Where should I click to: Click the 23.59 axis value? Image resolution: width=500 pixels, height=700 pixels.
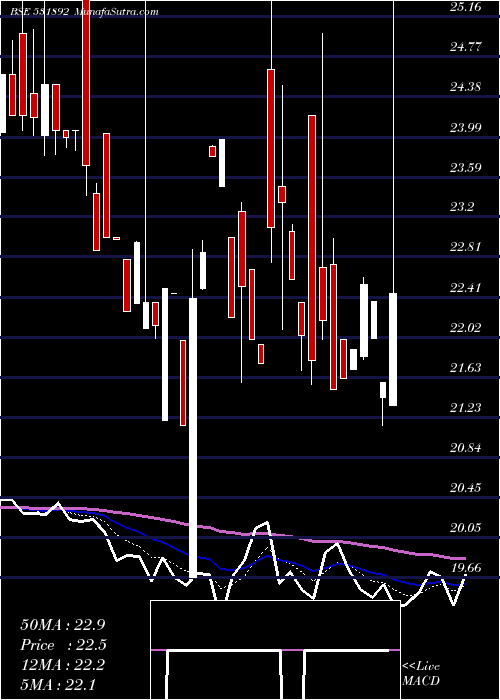pos(466,168)
